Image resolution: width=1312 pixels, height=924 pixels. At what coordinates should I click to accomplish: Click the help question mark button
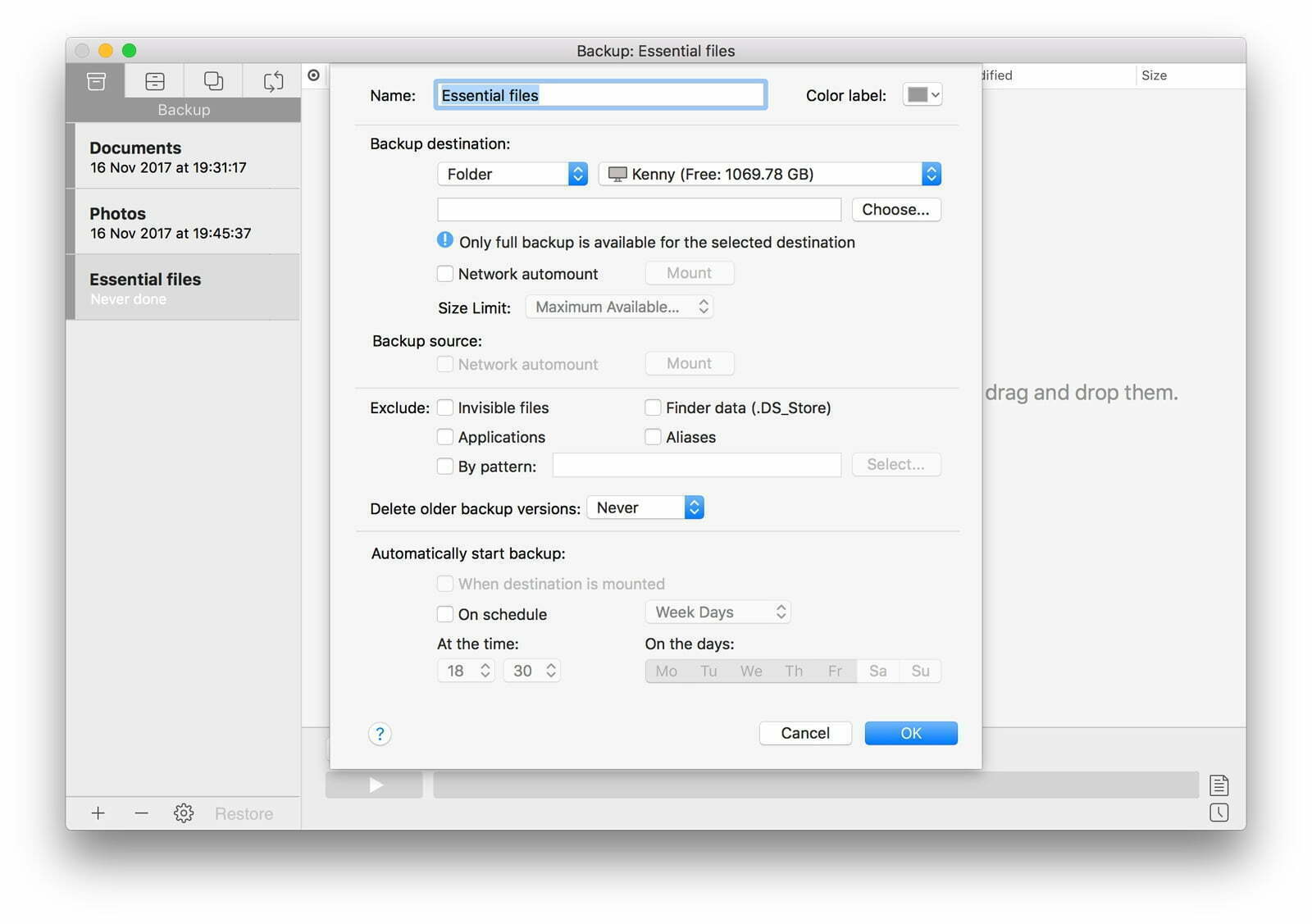pyautogui.click(x=380, y=733)
